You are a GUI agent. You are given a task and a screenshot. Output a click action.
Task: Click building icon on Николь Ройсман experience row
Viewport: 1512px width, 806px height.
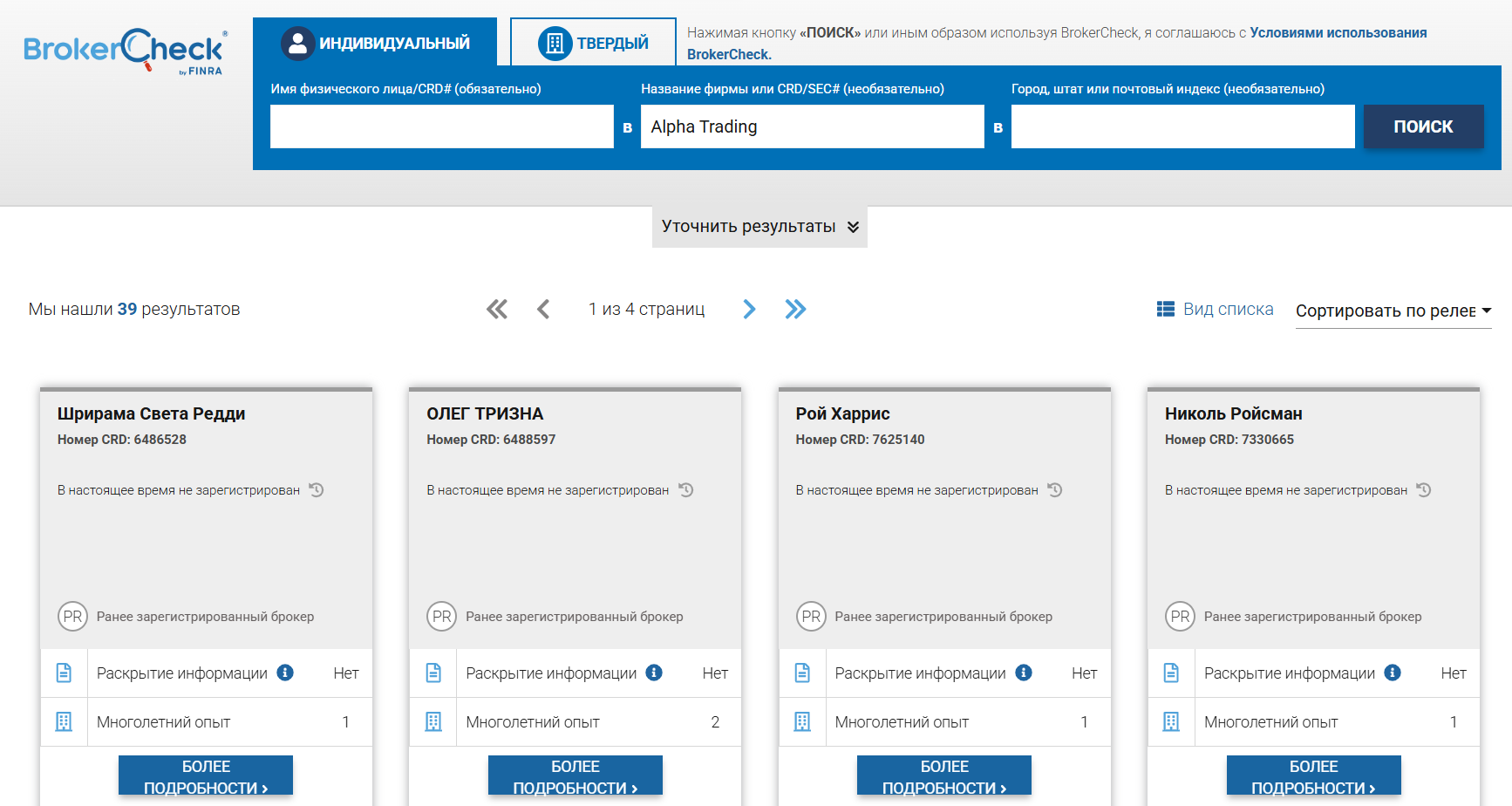coord(1171,721)
